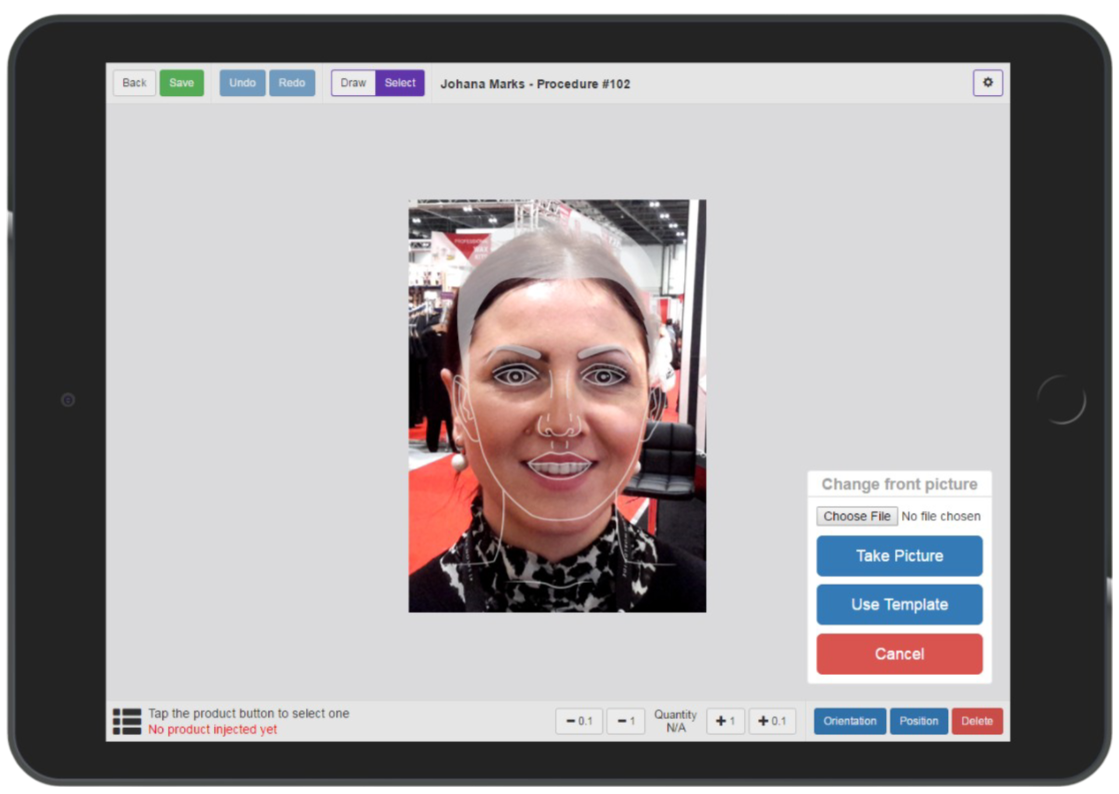
Task: Increase quantity by 1
Action: (x=725, y=721)
